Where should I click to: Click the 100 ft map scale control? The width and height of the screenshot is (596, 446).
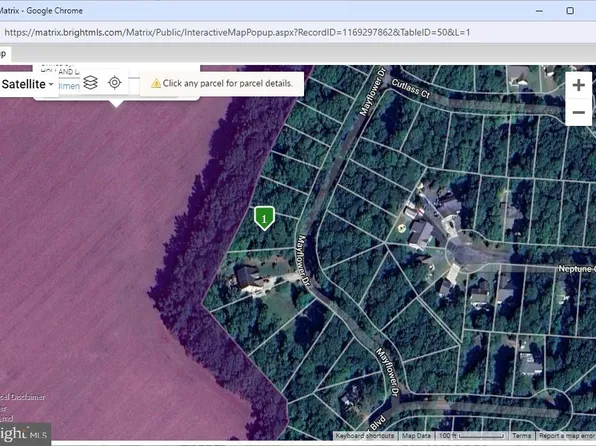click(x=472, y=436)
